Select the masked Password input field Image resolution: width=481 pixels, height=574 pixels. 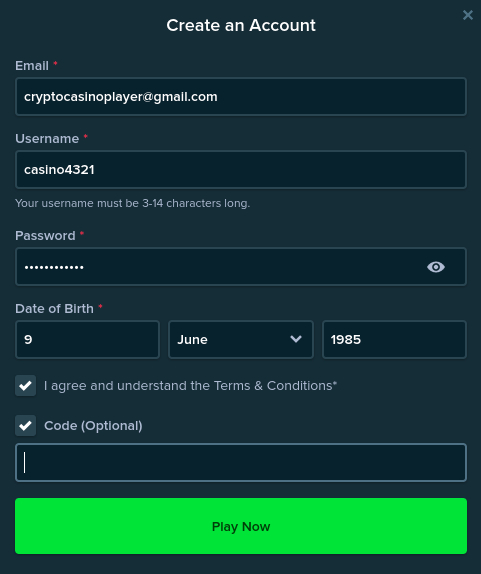click(x=241, y=266)
